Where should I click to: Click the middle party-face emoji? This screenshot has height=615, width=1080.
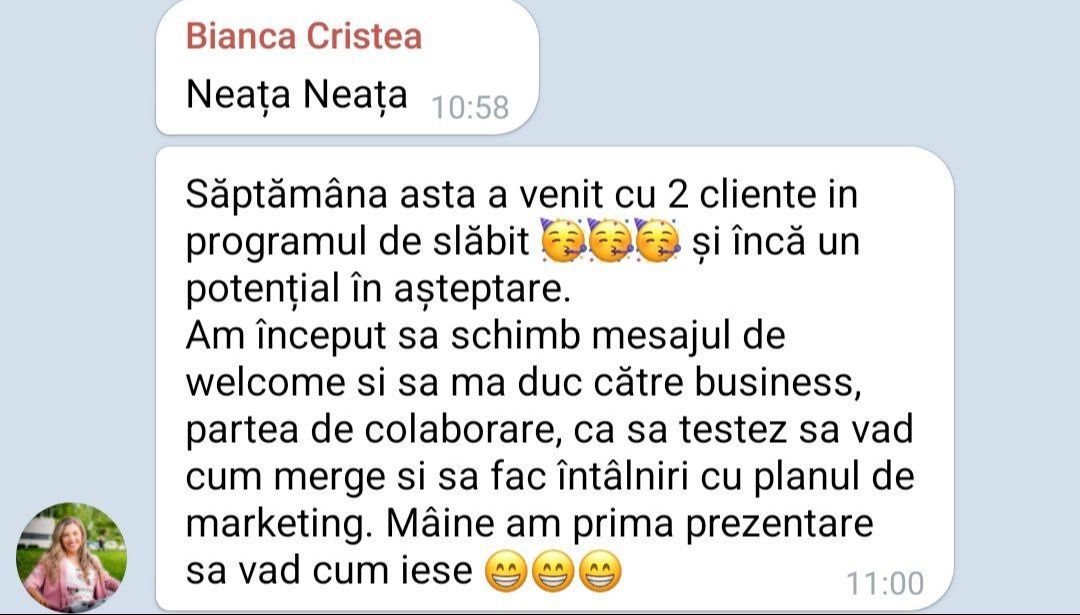610,241
